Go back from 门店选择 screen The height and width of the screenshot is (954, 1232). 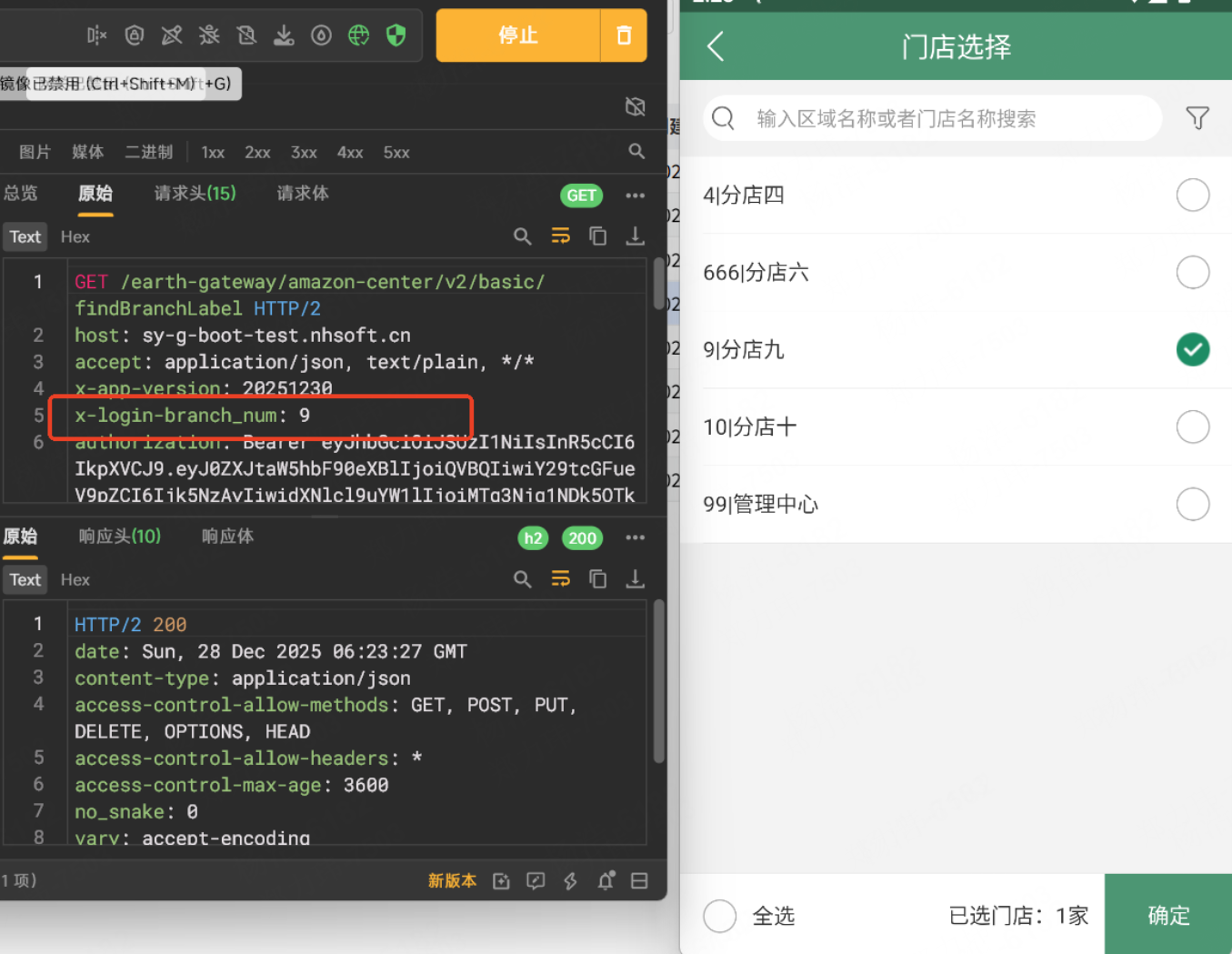pyautogui.click(x=716, y=46)
